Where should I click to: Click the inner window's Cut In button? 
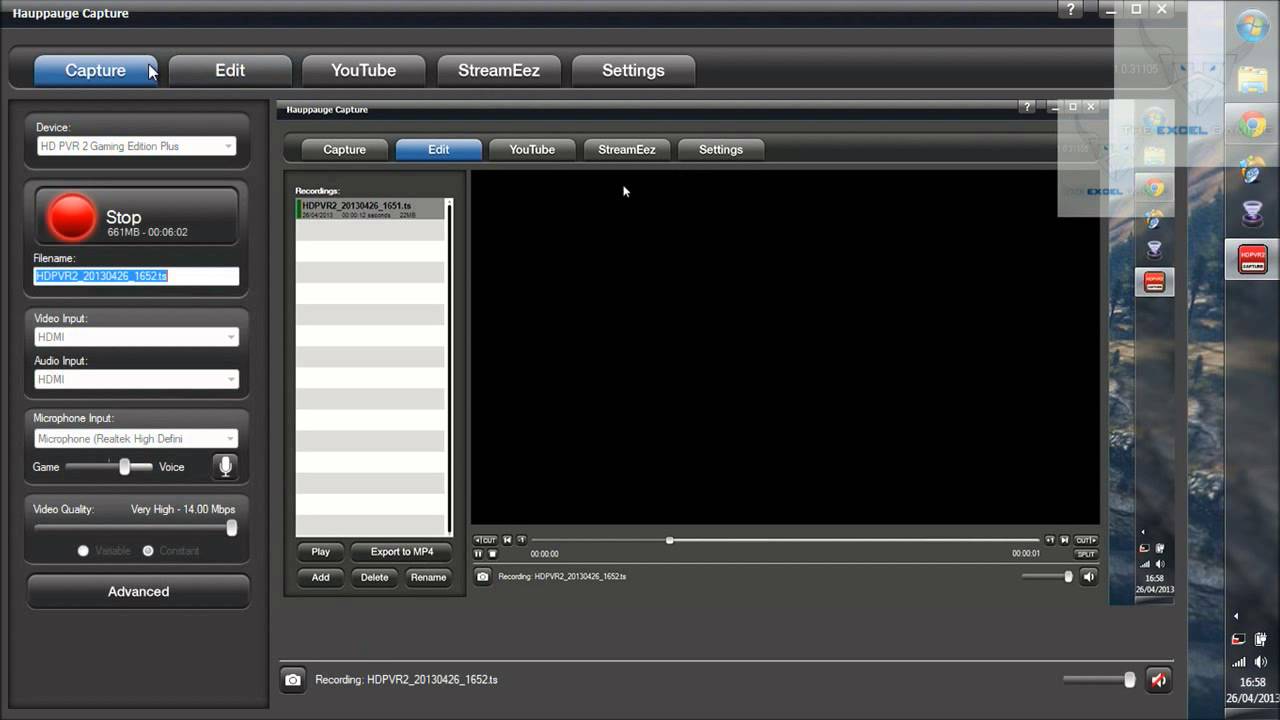[x=485, y=540]
